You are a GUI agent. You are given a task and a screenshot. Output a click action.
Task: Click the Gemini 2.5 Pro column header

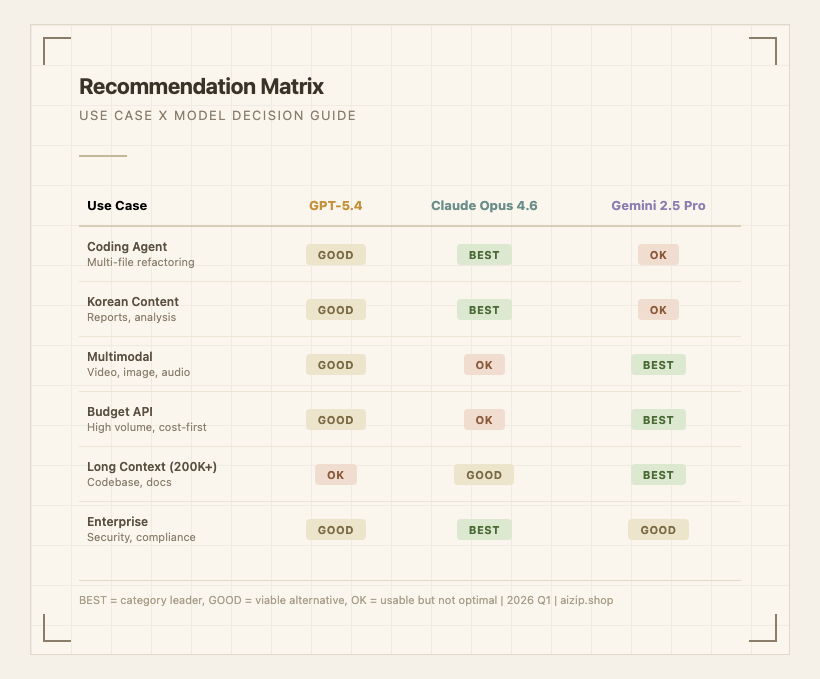pyautogui.click(x=658, y=206)
